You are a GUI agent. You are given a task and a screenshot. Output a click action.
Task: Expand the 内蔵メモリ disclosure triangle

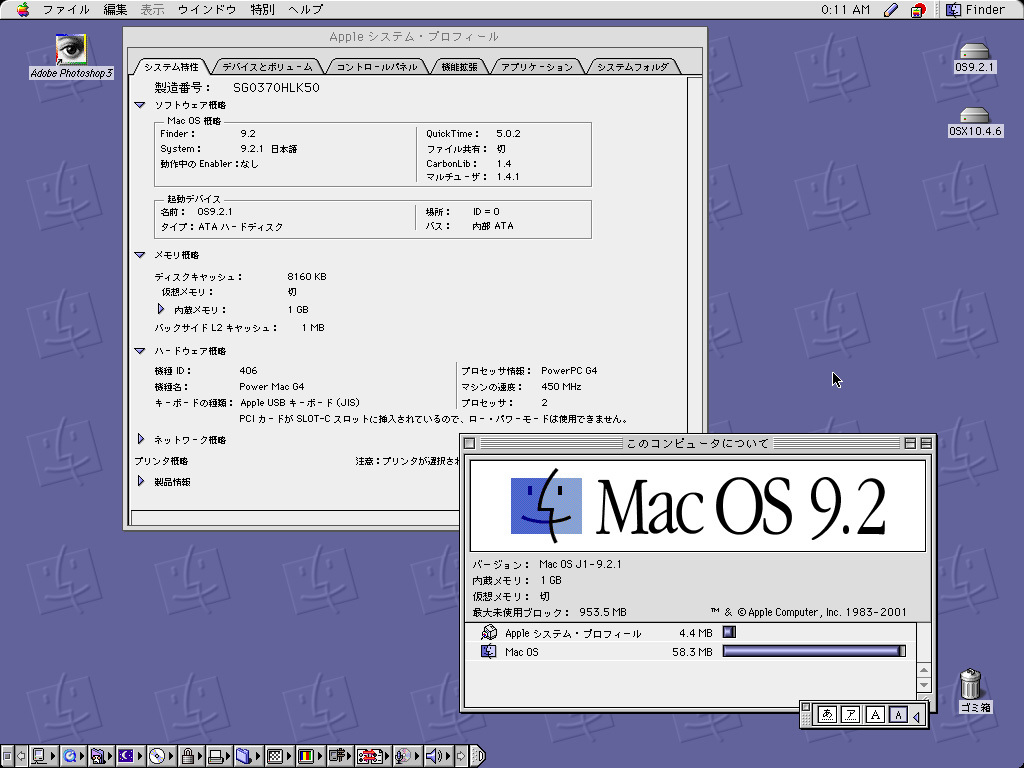click(161, 310)
